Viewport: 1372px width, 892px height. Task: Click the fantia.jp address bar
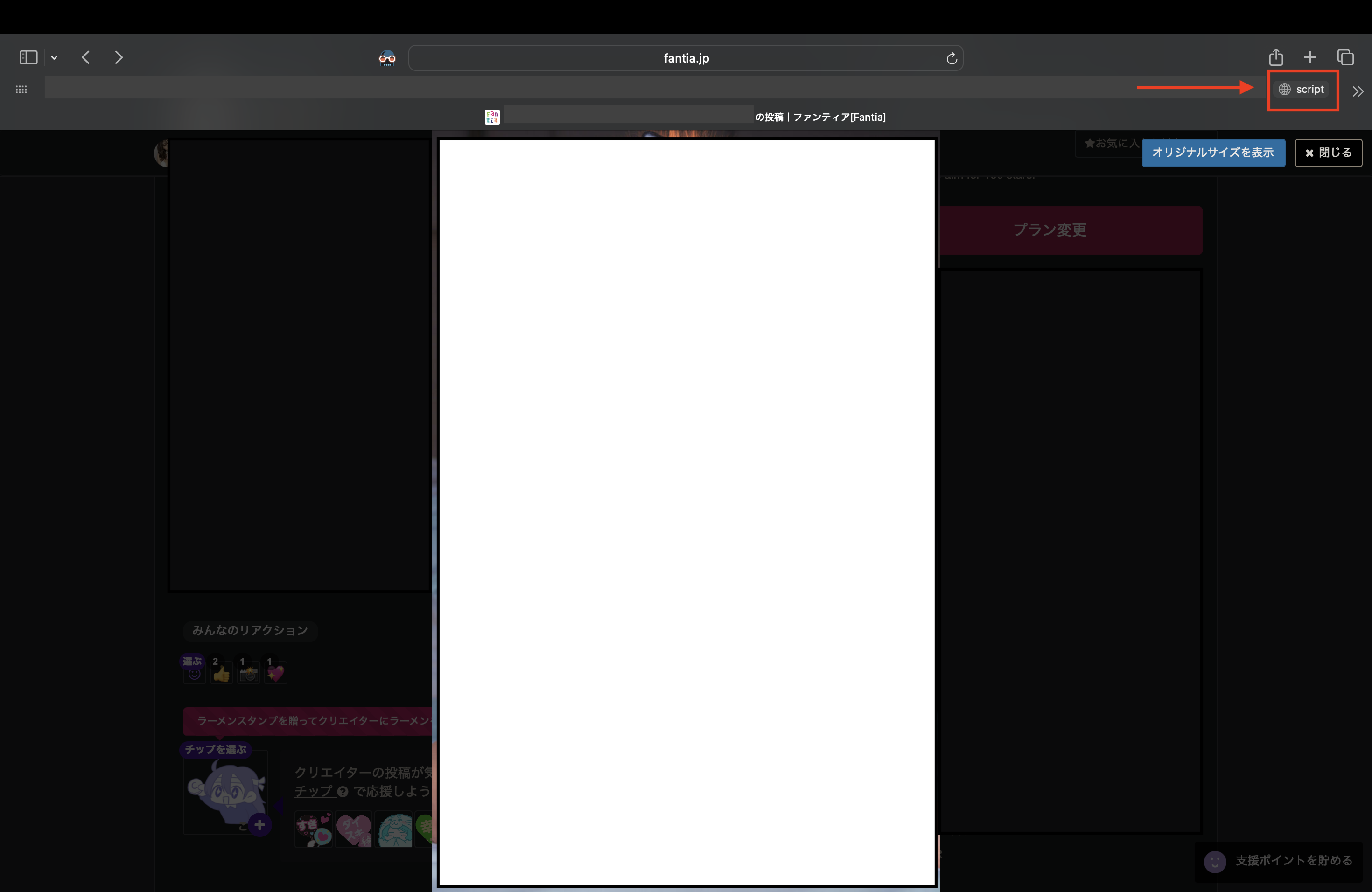click(685, 58)
